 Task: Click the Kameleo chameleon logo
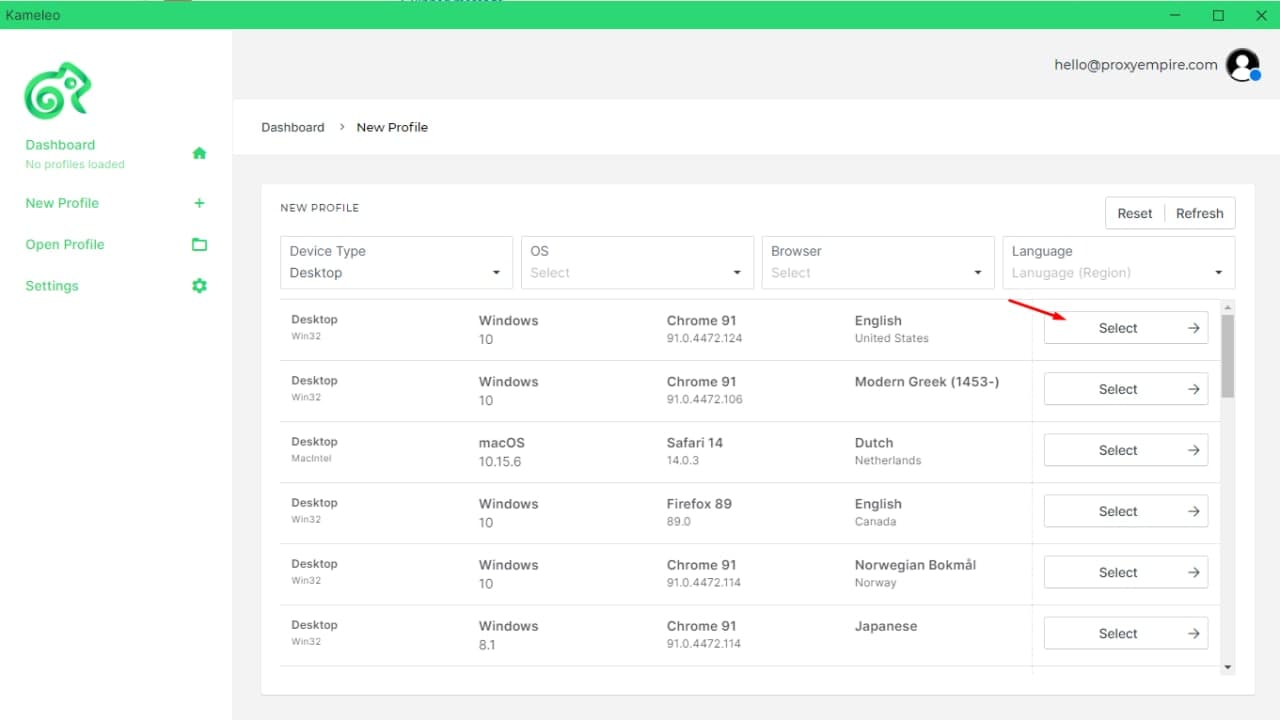coord(58,91)
